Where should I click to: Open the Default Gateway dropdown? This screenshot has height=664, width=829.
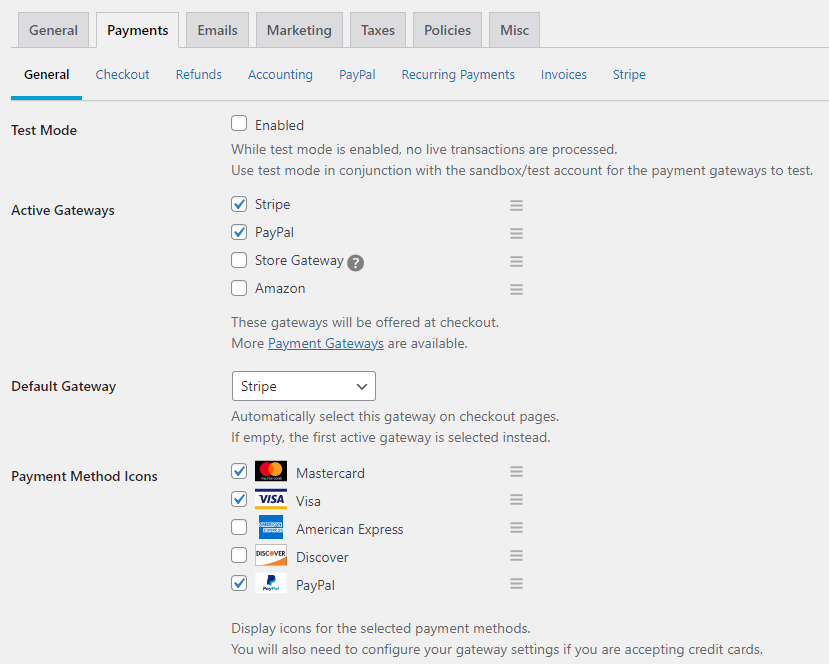click(303, 386)
